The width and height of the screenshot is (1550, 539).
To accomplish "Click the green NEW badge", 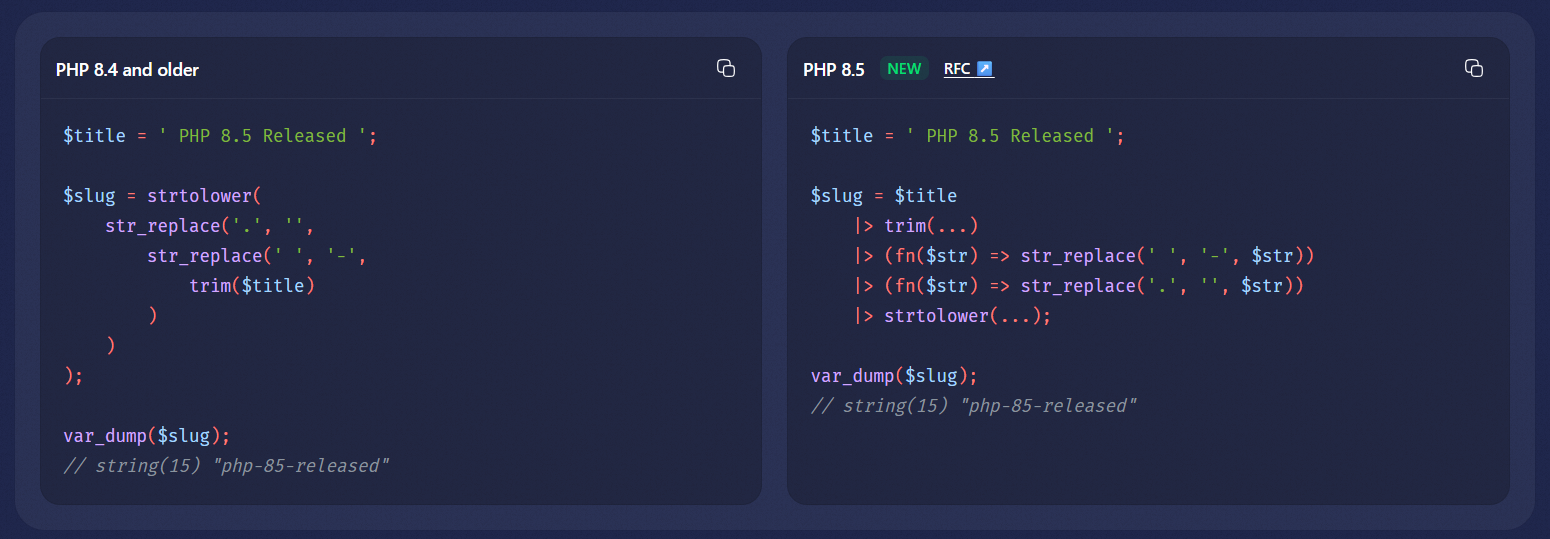I will click(x=904, y=69).
